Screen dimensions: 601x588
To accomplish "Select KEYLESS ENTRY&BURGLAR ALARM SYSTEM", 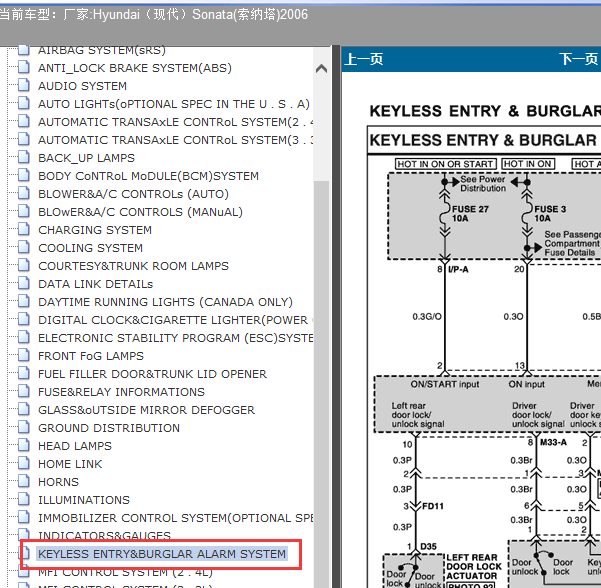I will (162, 554).
